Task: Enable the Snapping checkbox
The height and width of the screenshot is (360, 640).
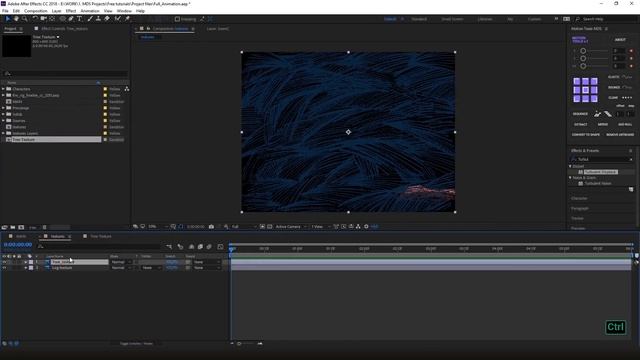Action: 177,19
